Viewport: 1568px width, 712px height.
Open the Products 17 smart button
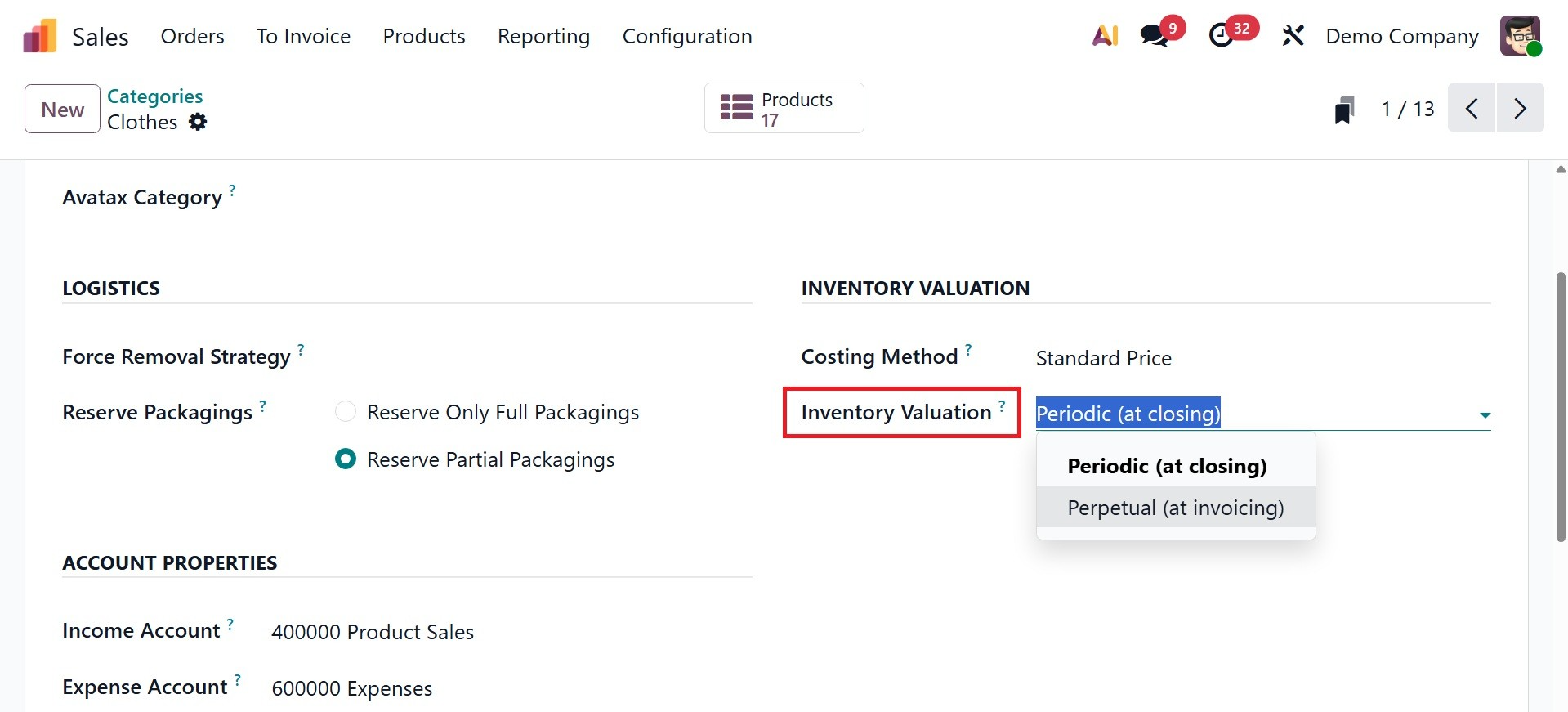(784, 109)
